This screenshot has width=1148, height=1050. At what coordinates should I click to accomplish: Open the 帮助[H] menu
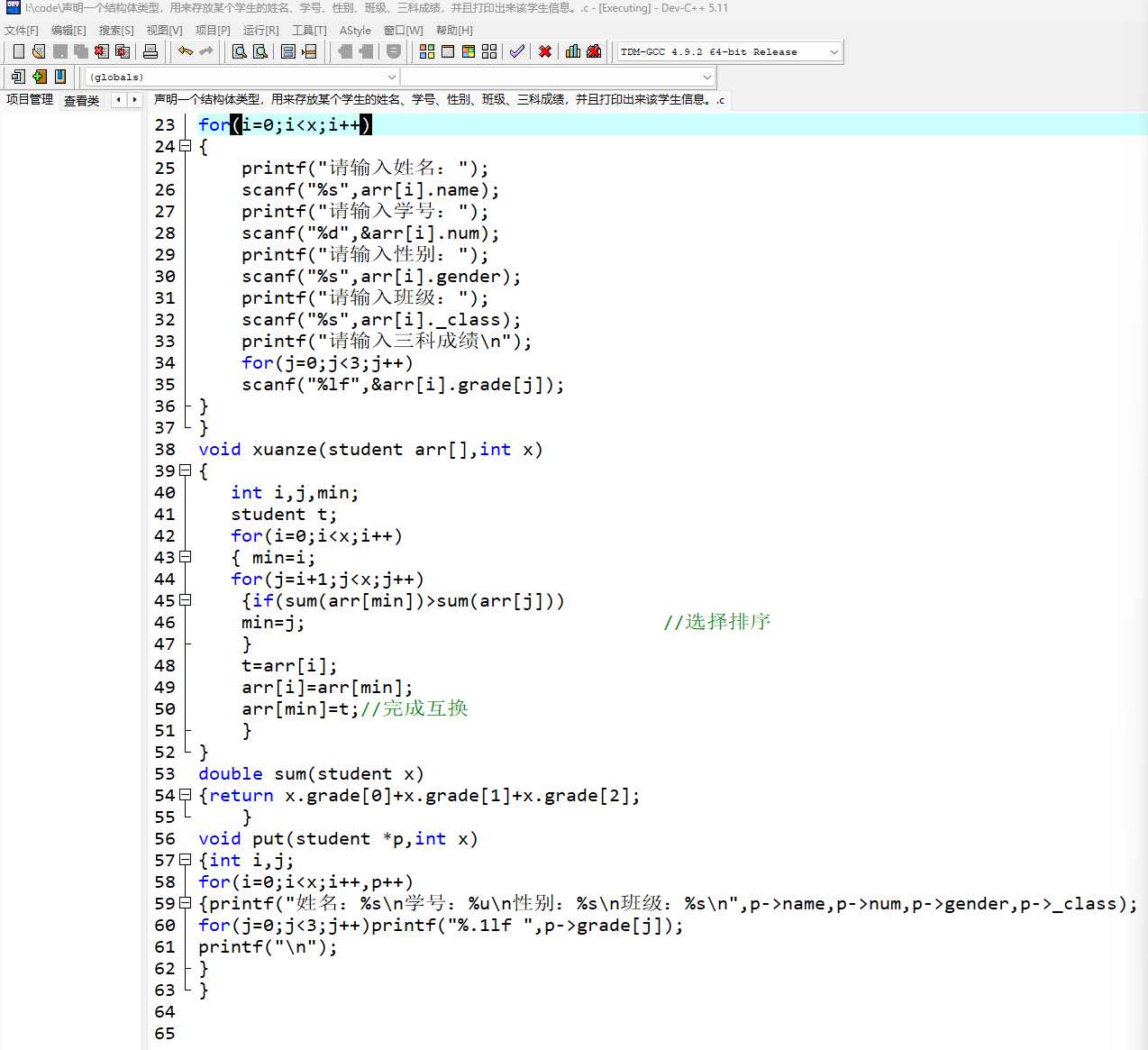454,30
